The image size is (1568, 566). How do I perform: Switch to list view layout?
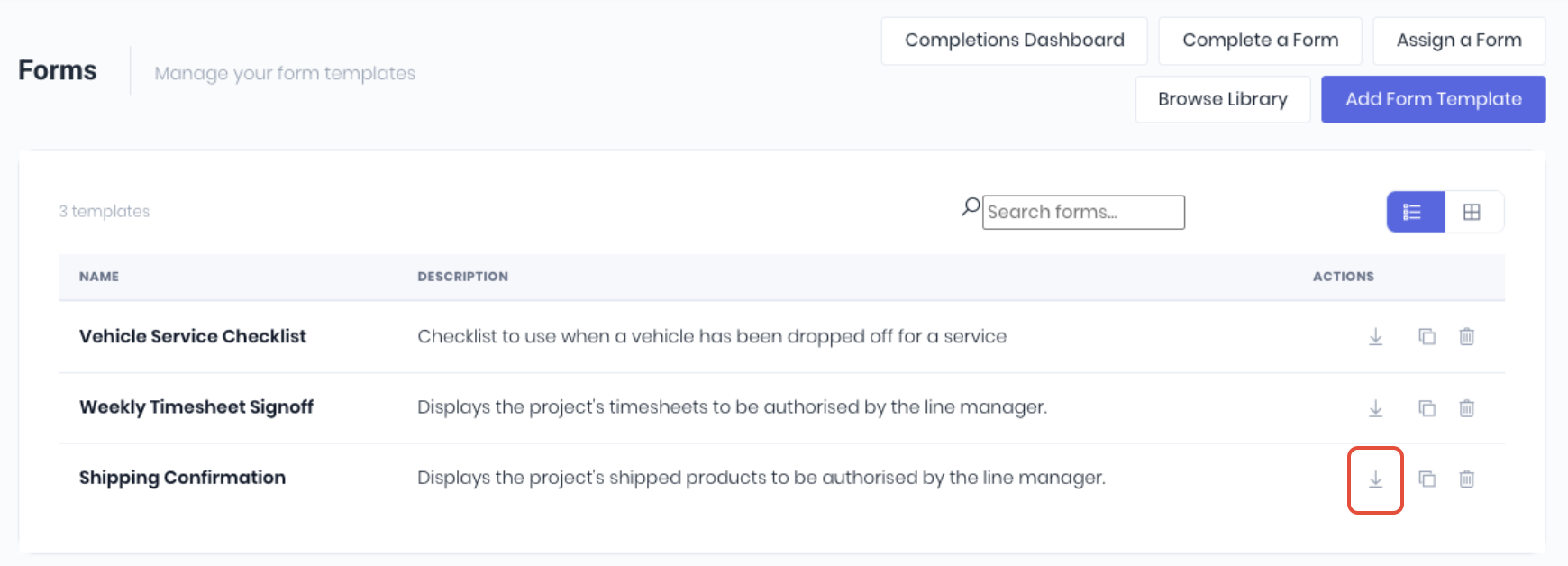coord(1415,212)
